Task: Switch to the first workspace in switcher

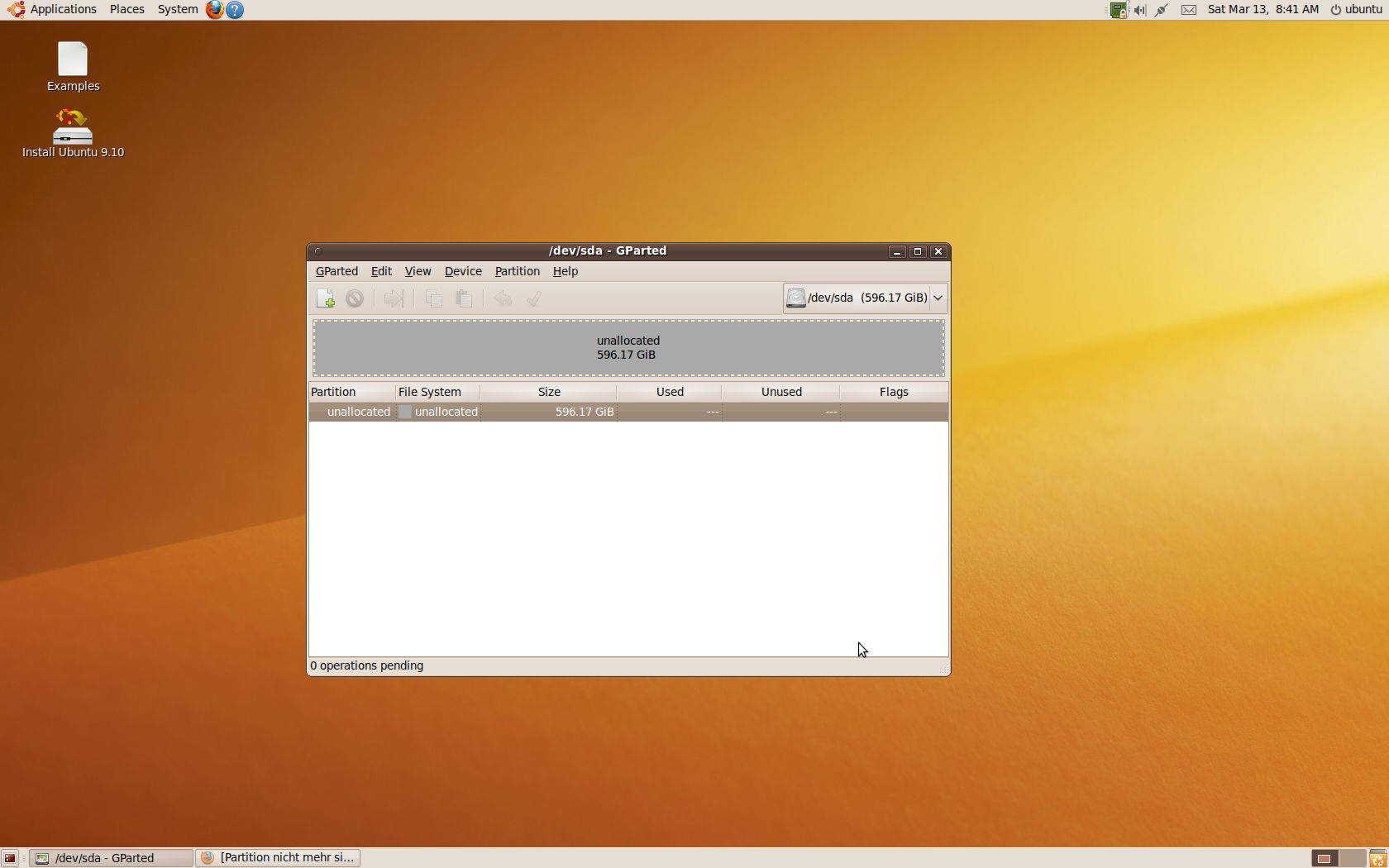Action: [x=1325, y=858]
